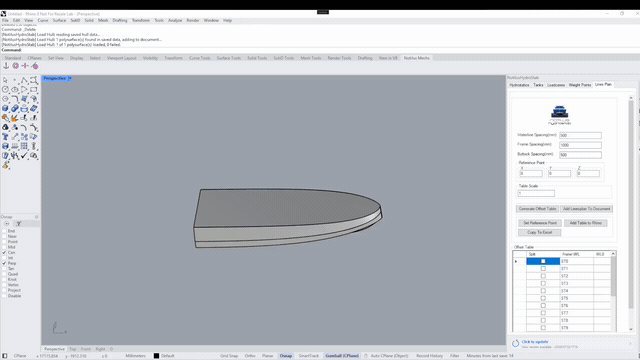The width and height of the screenshot is (640, 360).
Task: Select the arrow pointer tool in left toolbar
Action: (x=5, y=80)
